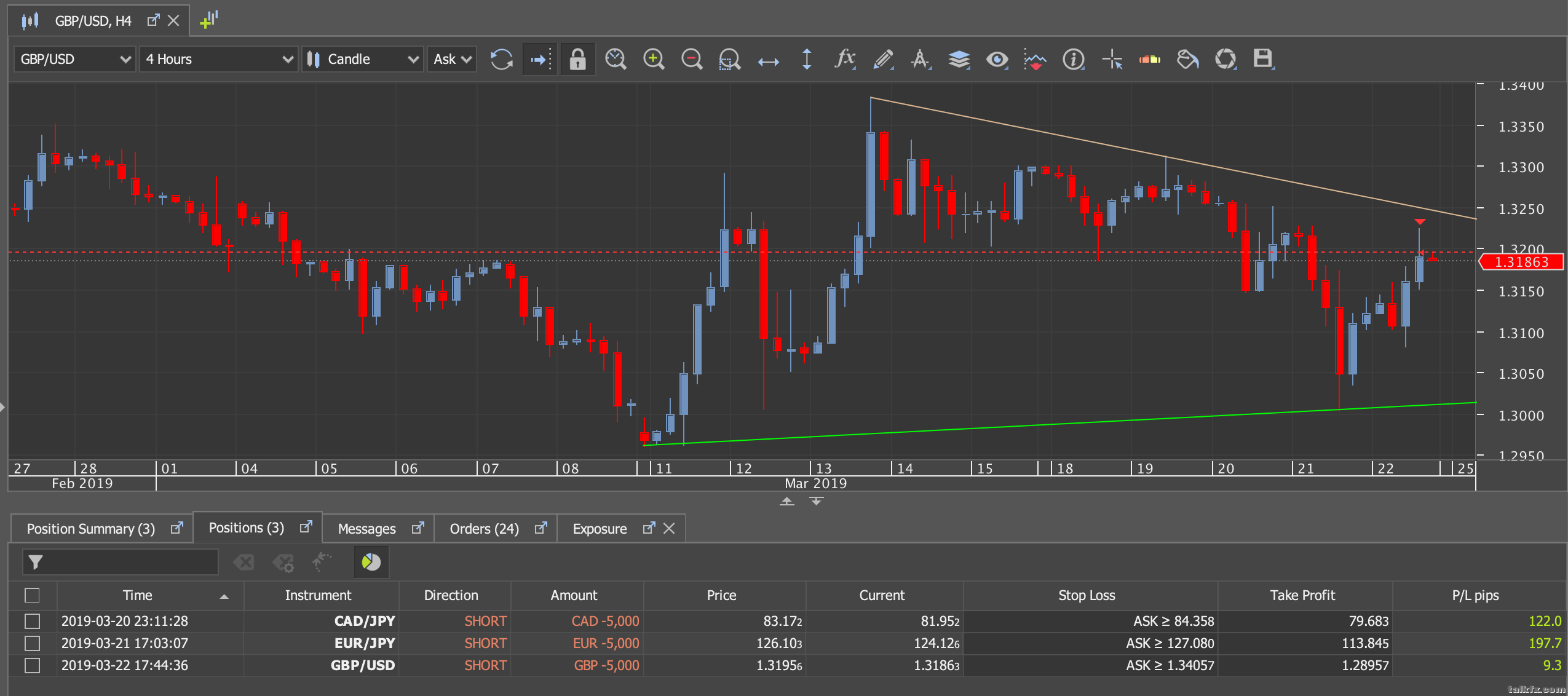Click the colored heatmap bar icon
This screenshot has width=1568, height=696.
(1149, 60)
